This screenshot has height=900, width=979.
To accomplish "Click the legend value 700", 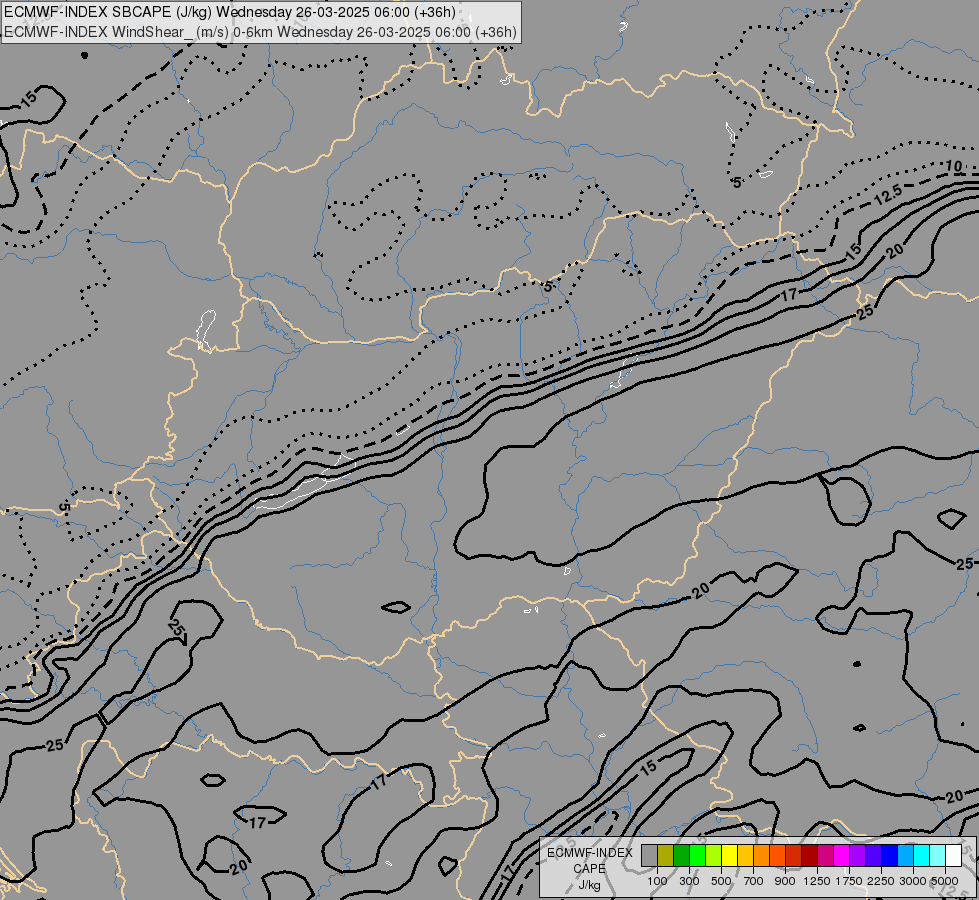I will pos(754,881).
